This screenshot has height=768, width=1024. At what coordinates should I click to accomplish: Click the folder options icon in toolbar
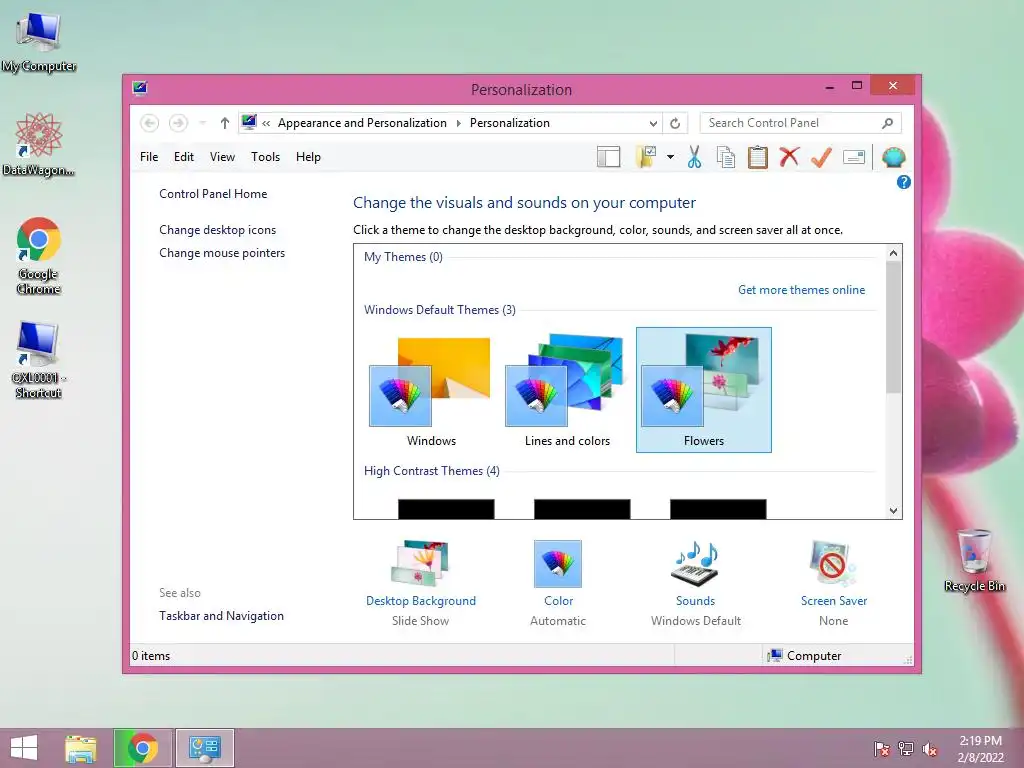[646, 157]
